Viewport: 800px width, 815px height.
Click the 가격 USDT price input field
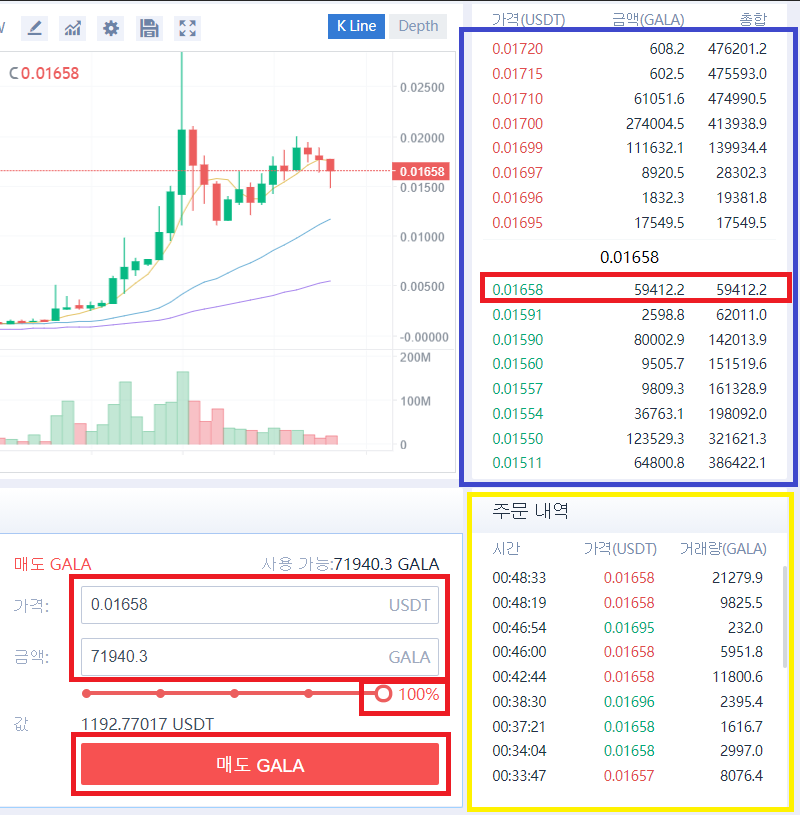260,604
